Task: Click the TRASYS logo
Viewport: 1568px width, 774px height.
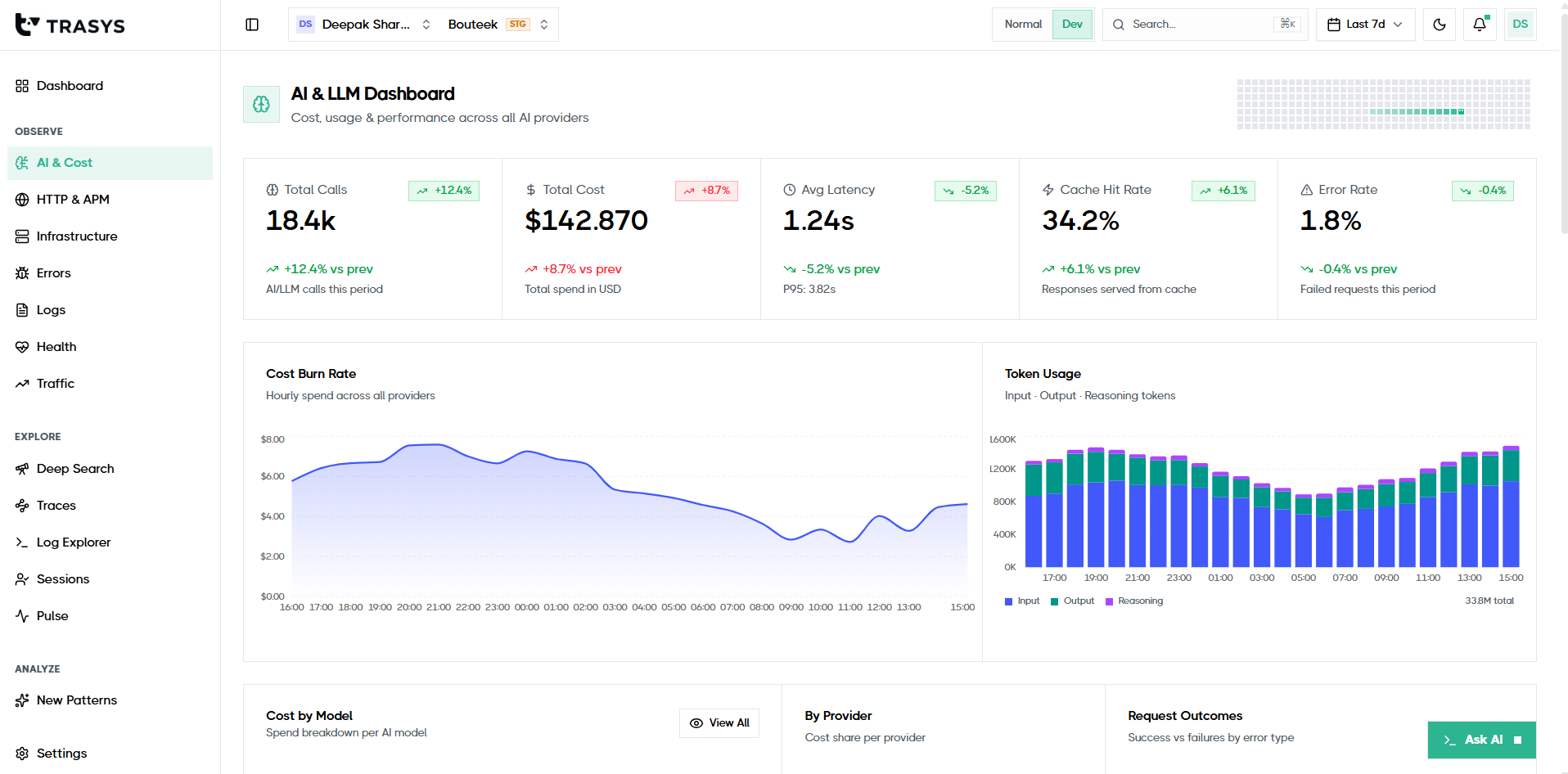Action: point(70,25)
